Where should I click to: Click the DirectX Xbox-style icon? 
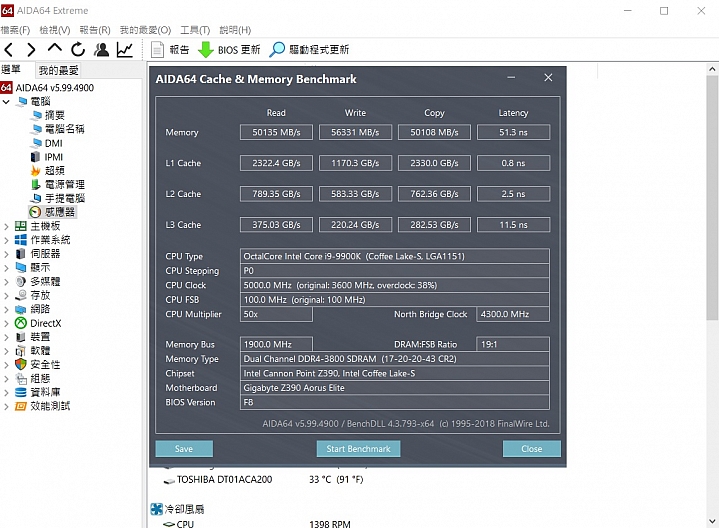tap(21, 323)
